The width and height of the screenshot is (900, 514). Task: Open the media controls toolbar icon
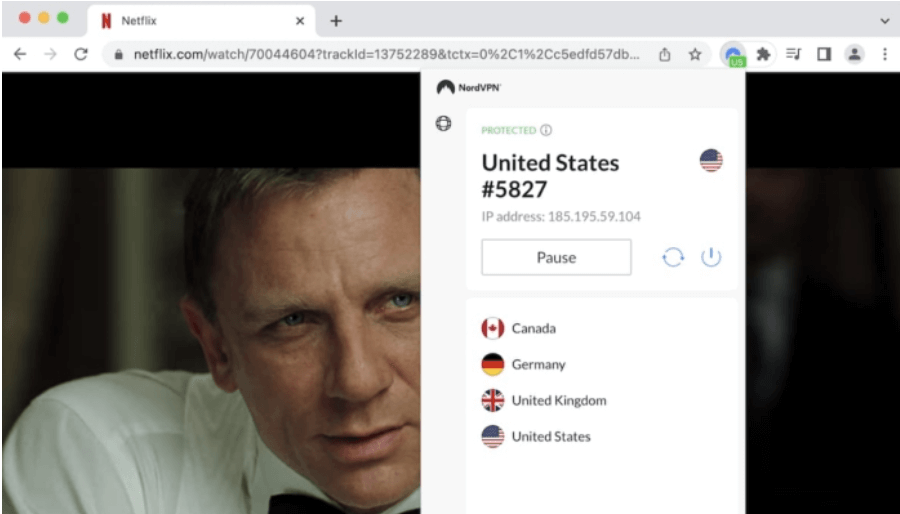[x=794, y=54]
